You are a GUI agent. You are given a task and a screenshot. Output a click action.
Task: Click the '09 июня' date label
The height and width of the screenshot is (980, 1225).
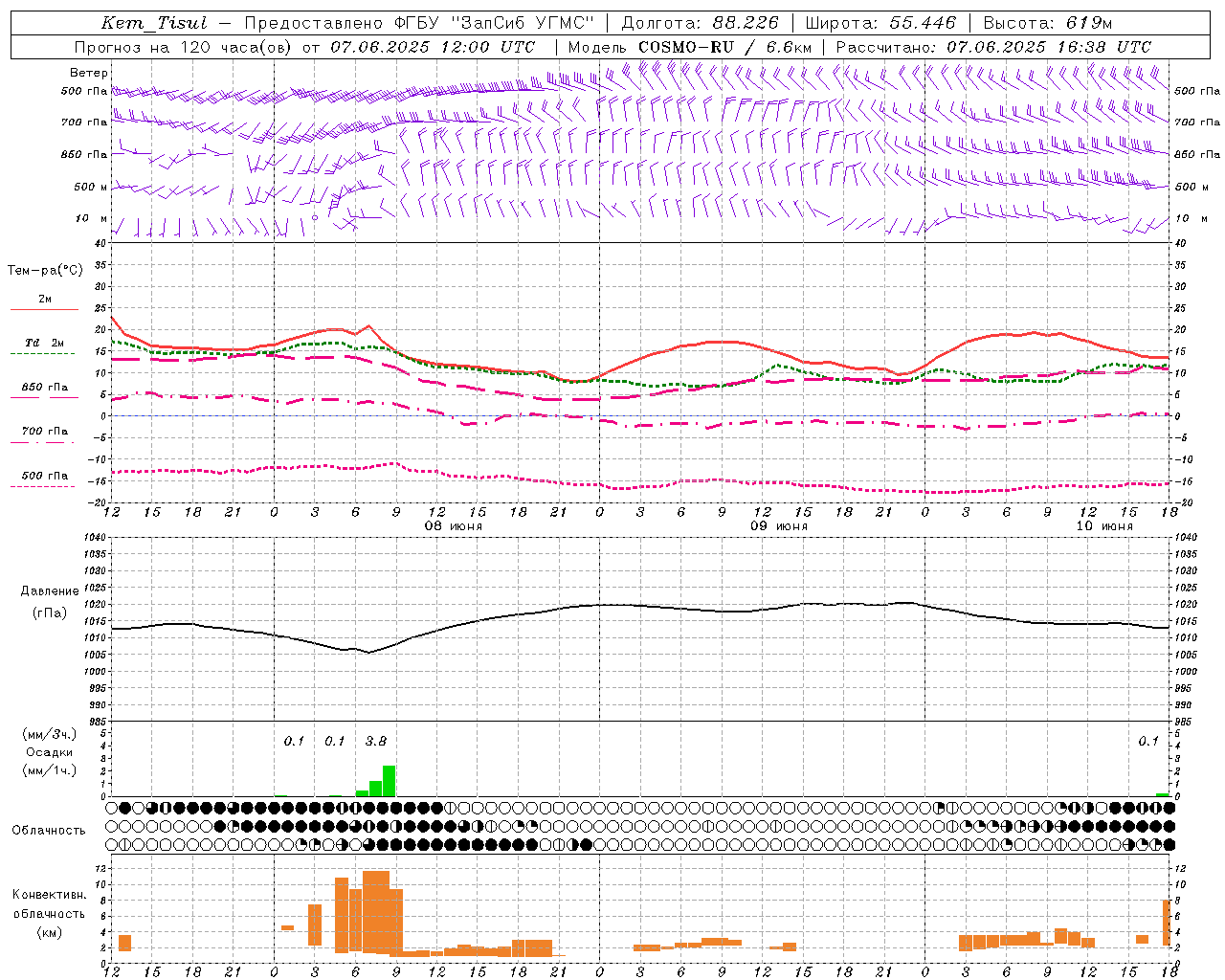click(x=778, y=526)
